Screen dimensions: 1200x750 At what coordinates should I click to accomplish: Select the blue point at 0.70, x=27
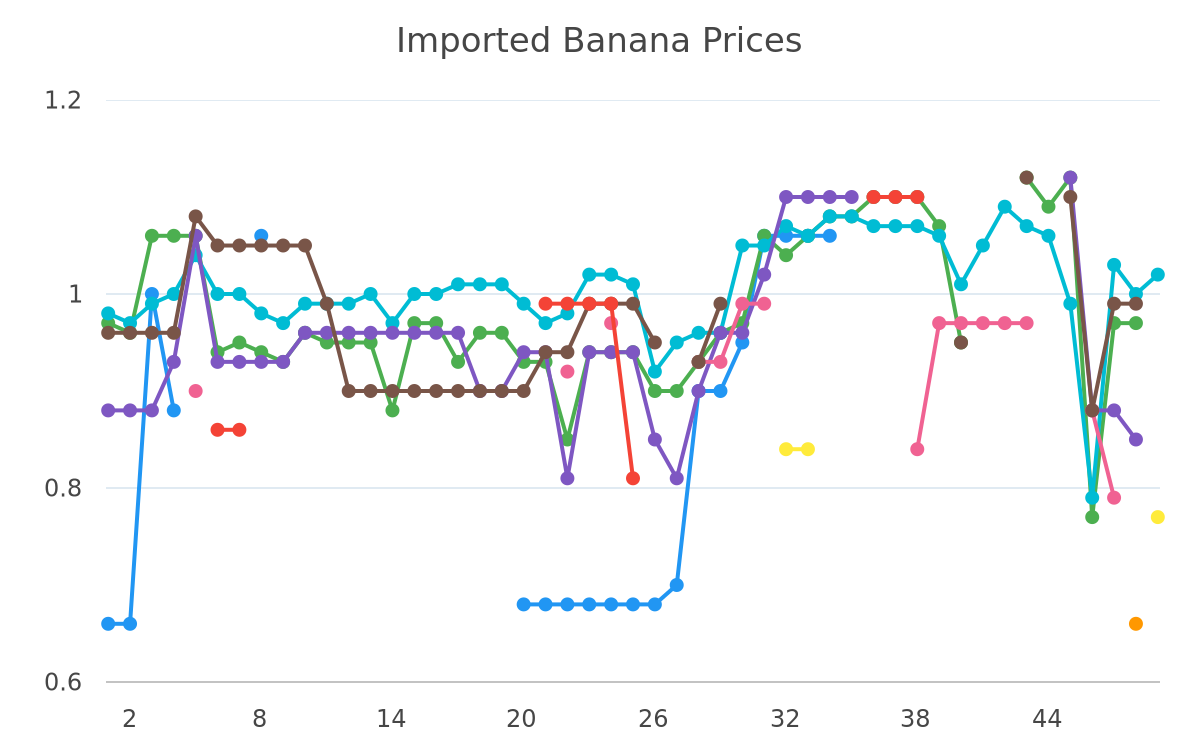pyautogui.click(x=677, y=585)
